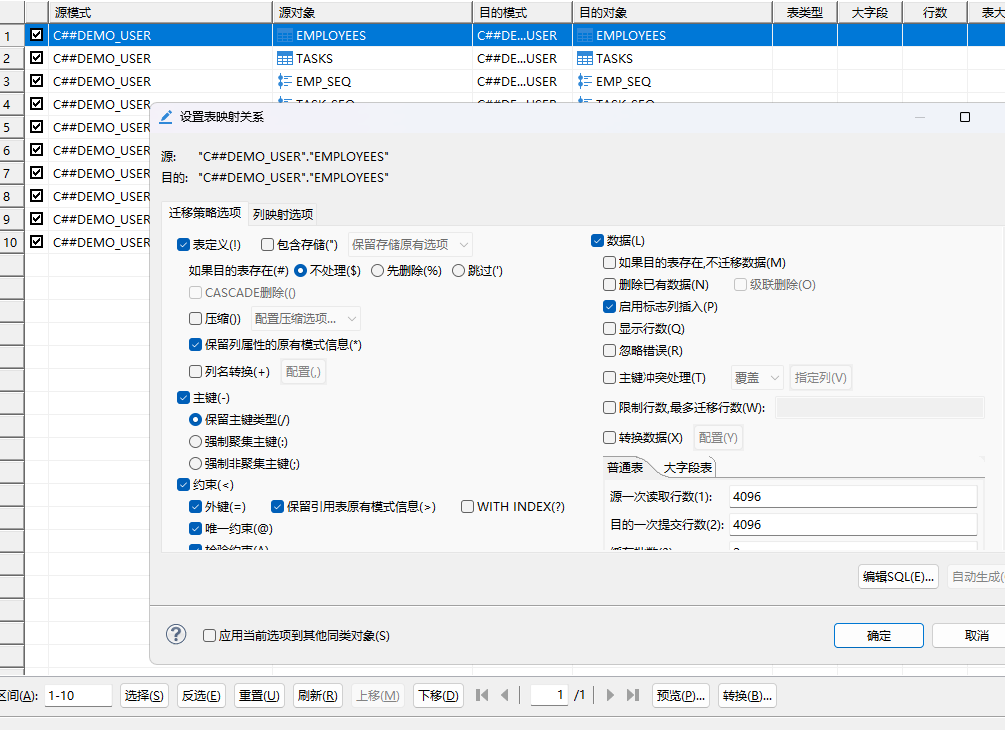Click the last-page navigation icon
The image size is (1005, 730).
[634, 695]
